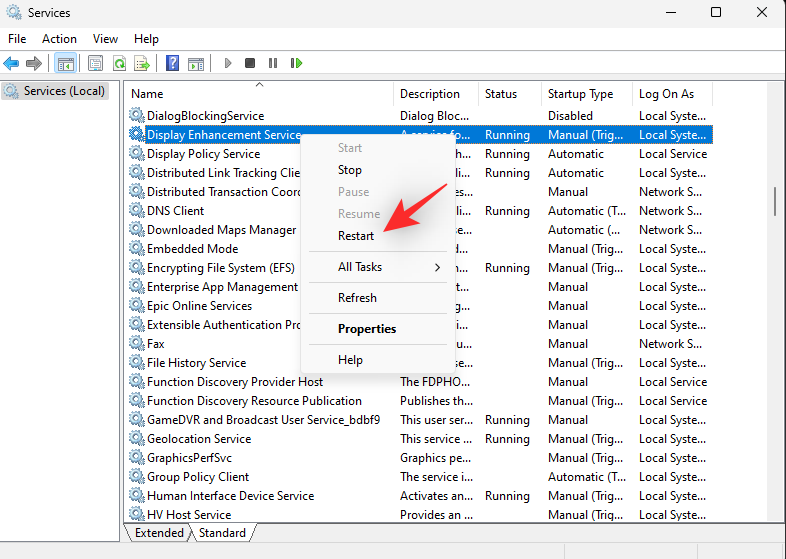Click the Export List toolbar icon
Screen dimensions: 786x559
[142, 63]
